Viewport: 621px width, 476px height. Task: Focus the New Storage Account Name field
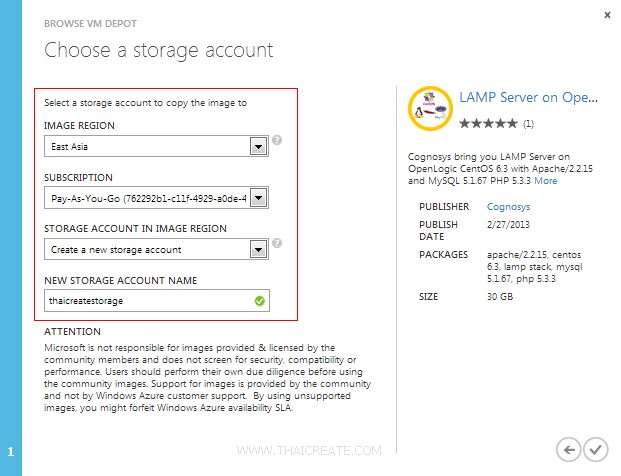coord(148,300)
